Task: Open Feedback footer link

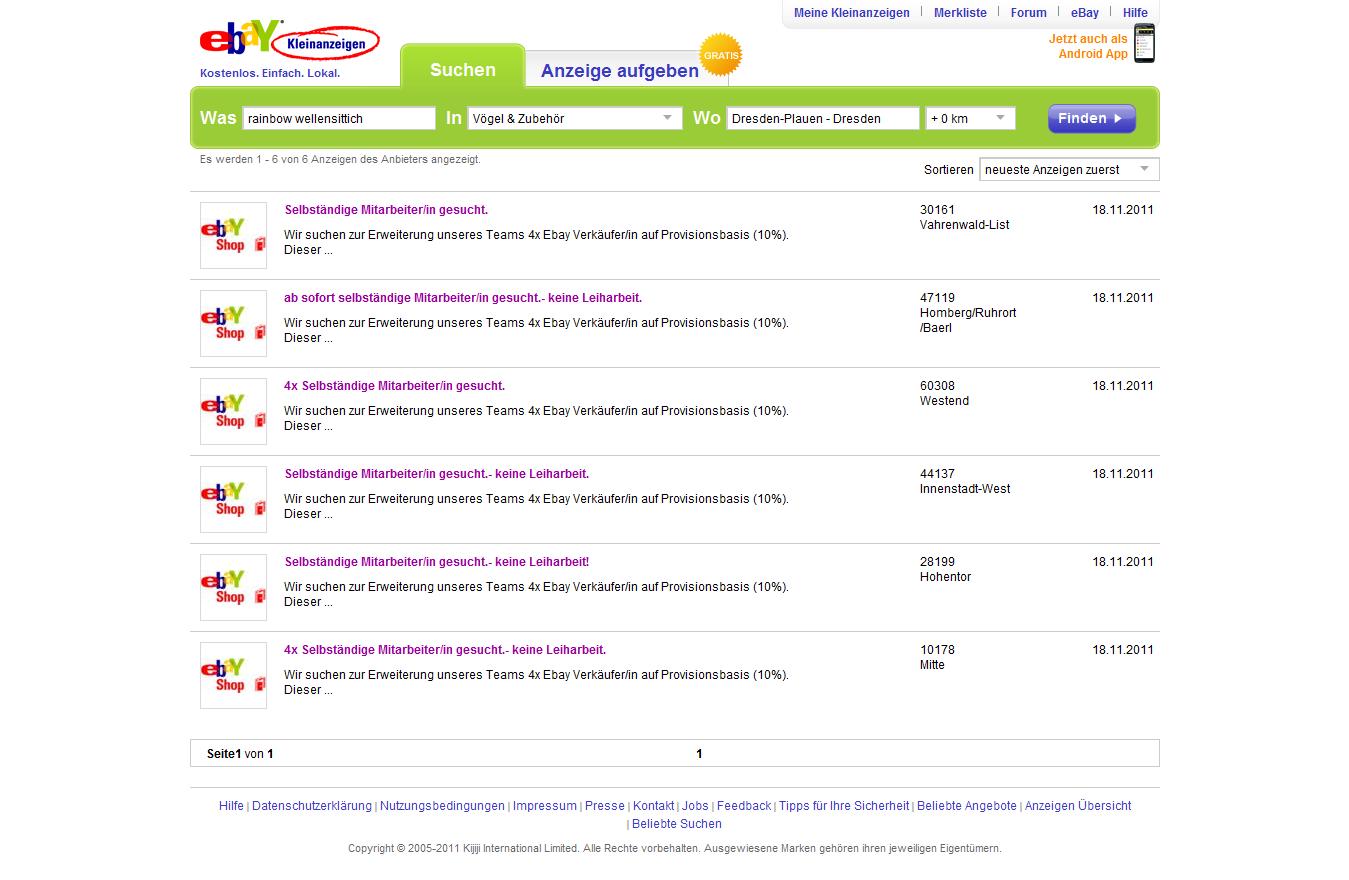Action: point(744,806)
